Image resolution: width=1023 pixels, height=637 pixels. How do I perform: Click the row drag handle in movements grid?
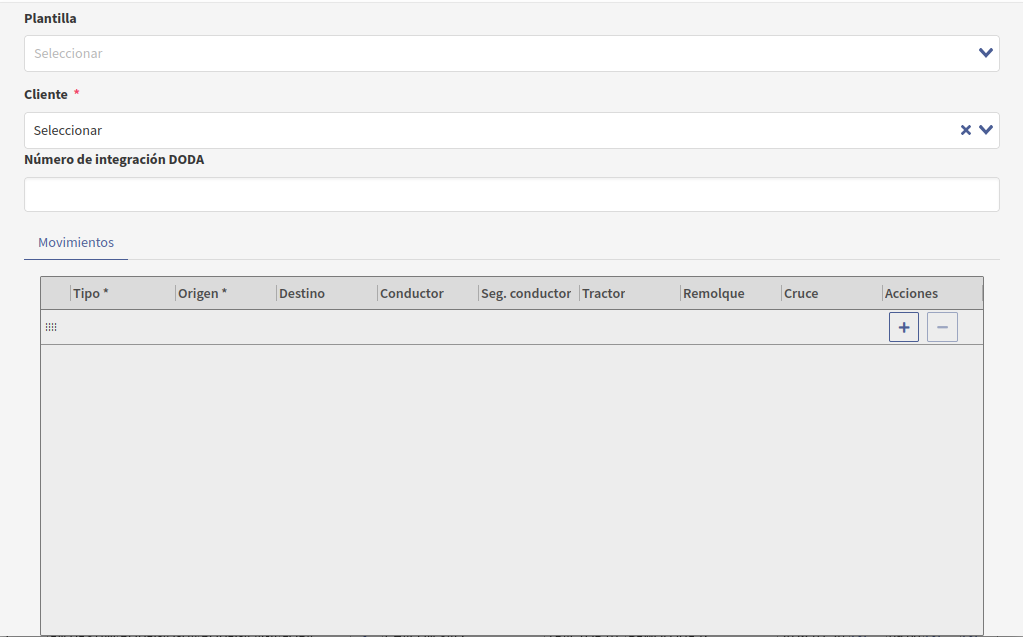51,327
